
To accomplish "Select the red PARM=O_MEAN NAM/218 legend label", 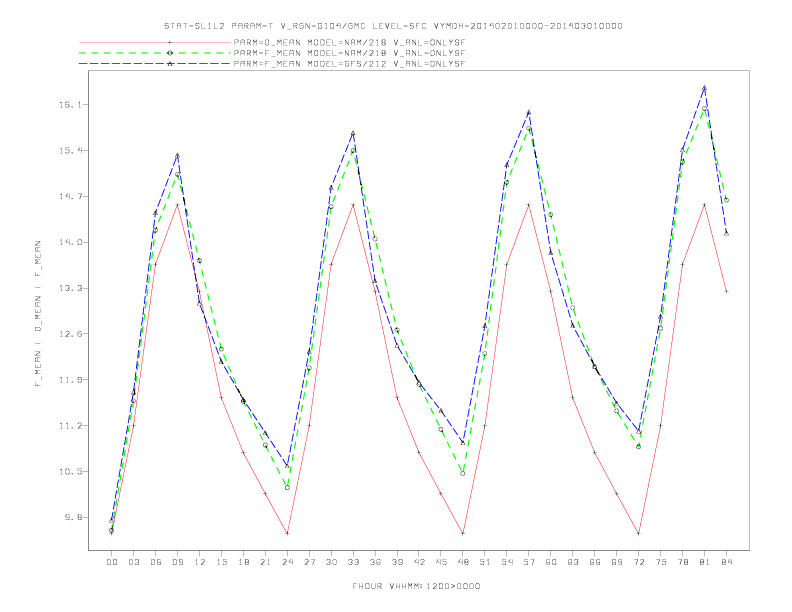I will [349, 43].
